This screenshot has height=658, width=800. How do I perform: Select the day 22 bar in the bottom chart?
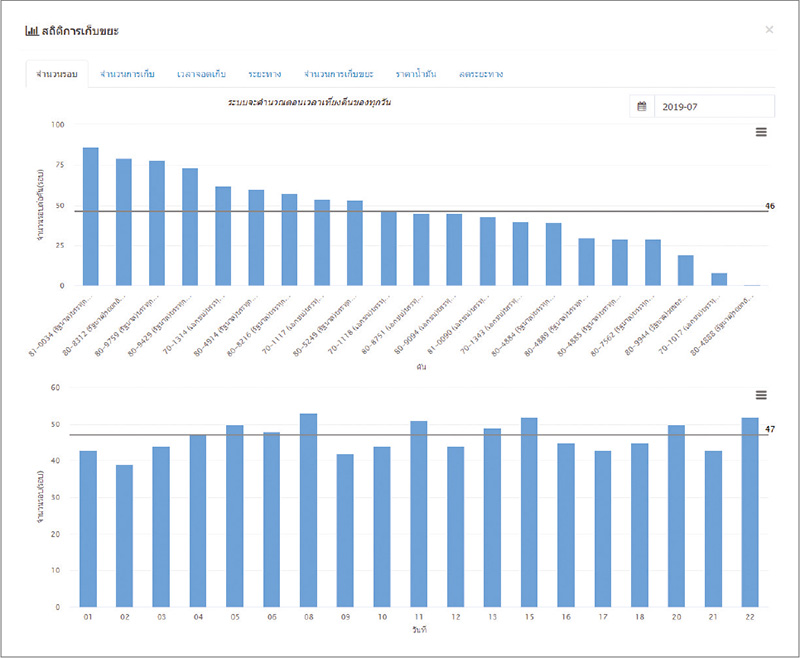750,512
